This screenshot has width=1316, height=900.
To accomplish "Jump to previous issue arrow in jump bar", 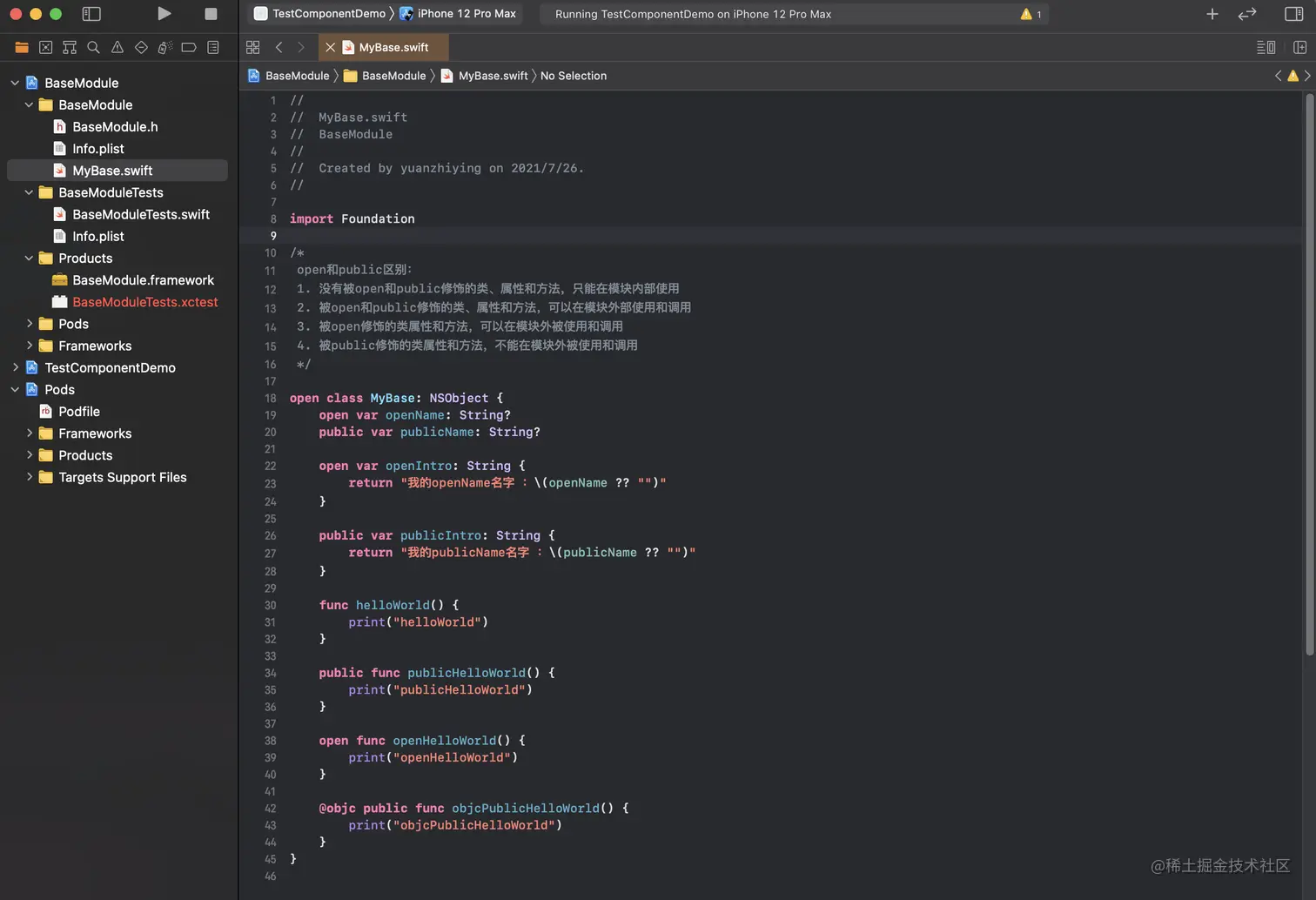I will pyautogui.click(x=1278, y=76).
